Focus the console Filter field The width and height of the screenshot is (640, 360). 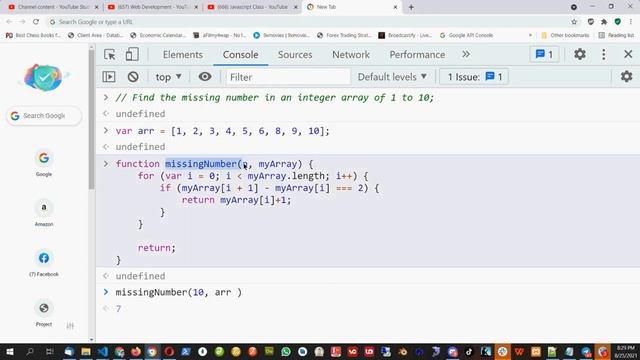pyautogui.click(x=288, y=77)
